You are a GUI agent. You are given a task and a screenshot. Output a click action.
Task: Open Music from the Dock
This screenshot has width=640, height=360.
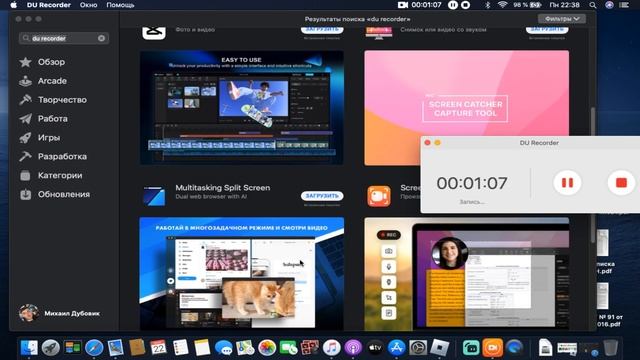coord(331,348)
